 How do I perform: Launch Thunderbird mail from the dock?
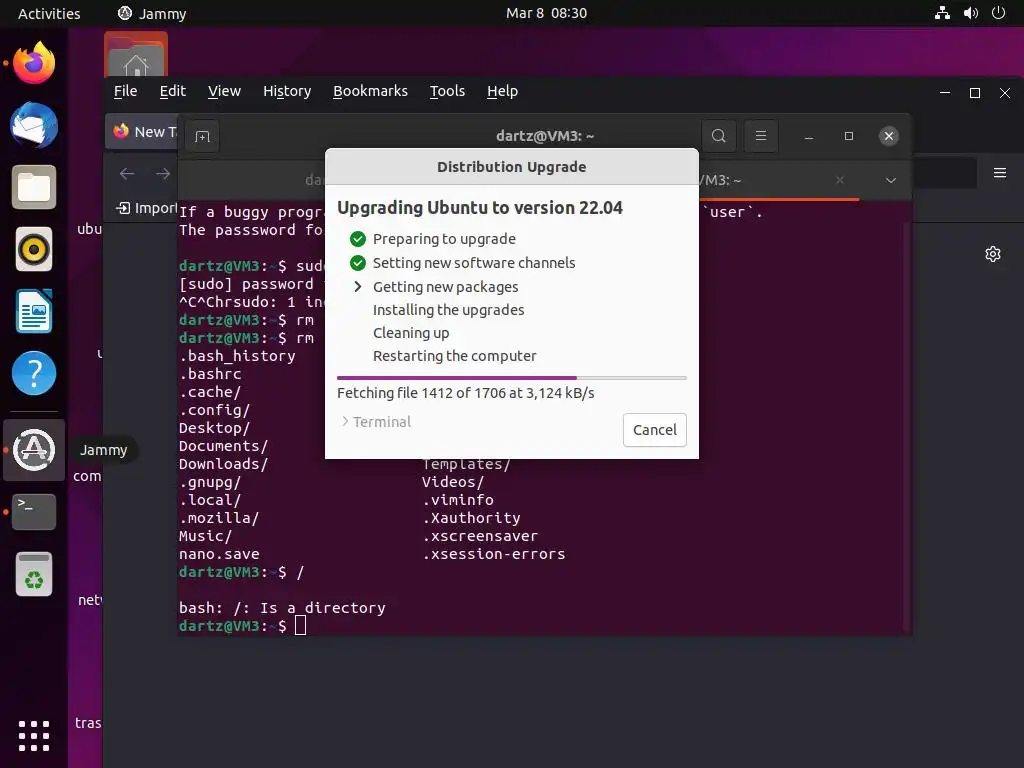(34, 125)
